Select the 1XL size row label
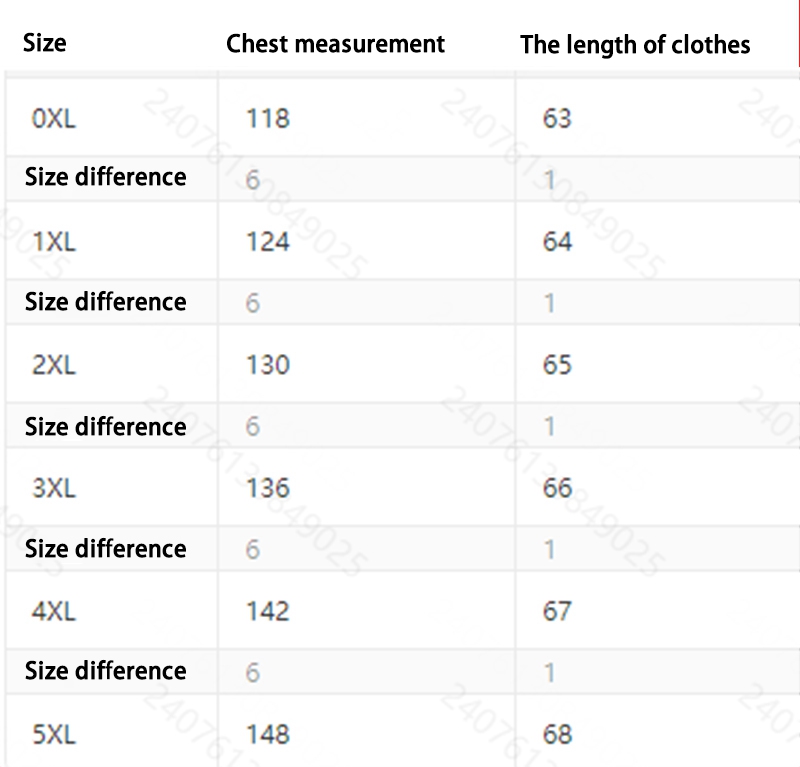Image resolution: width=800 pixels, height=767 pixels. coord(54,241)
